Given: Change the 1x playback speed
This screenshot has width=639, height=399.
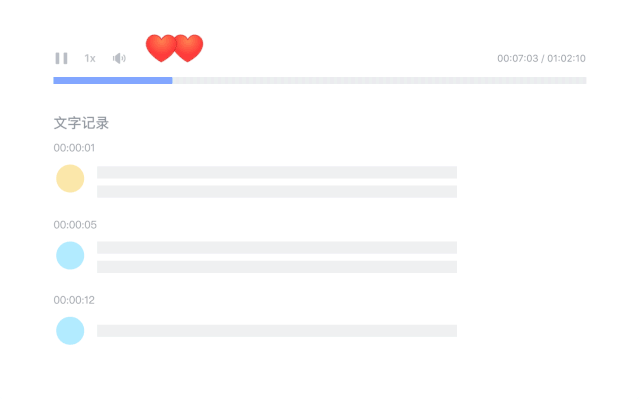Looking at the screenshot, I should coord(90,58).
